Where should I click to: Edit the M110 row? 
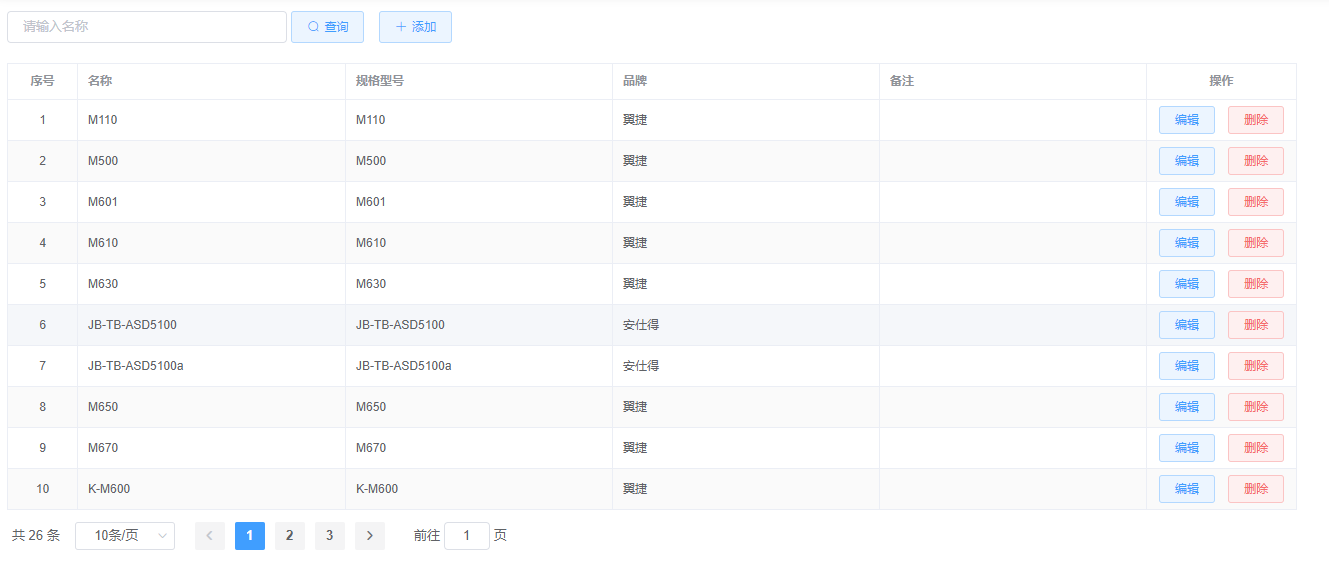tap(1186, 120)
